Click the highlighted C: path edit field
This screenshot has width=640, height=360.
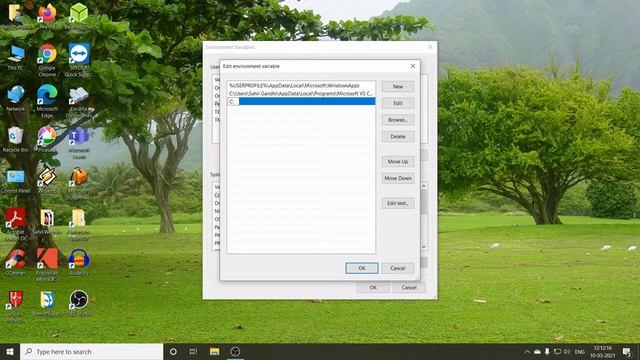click(301, 101)
